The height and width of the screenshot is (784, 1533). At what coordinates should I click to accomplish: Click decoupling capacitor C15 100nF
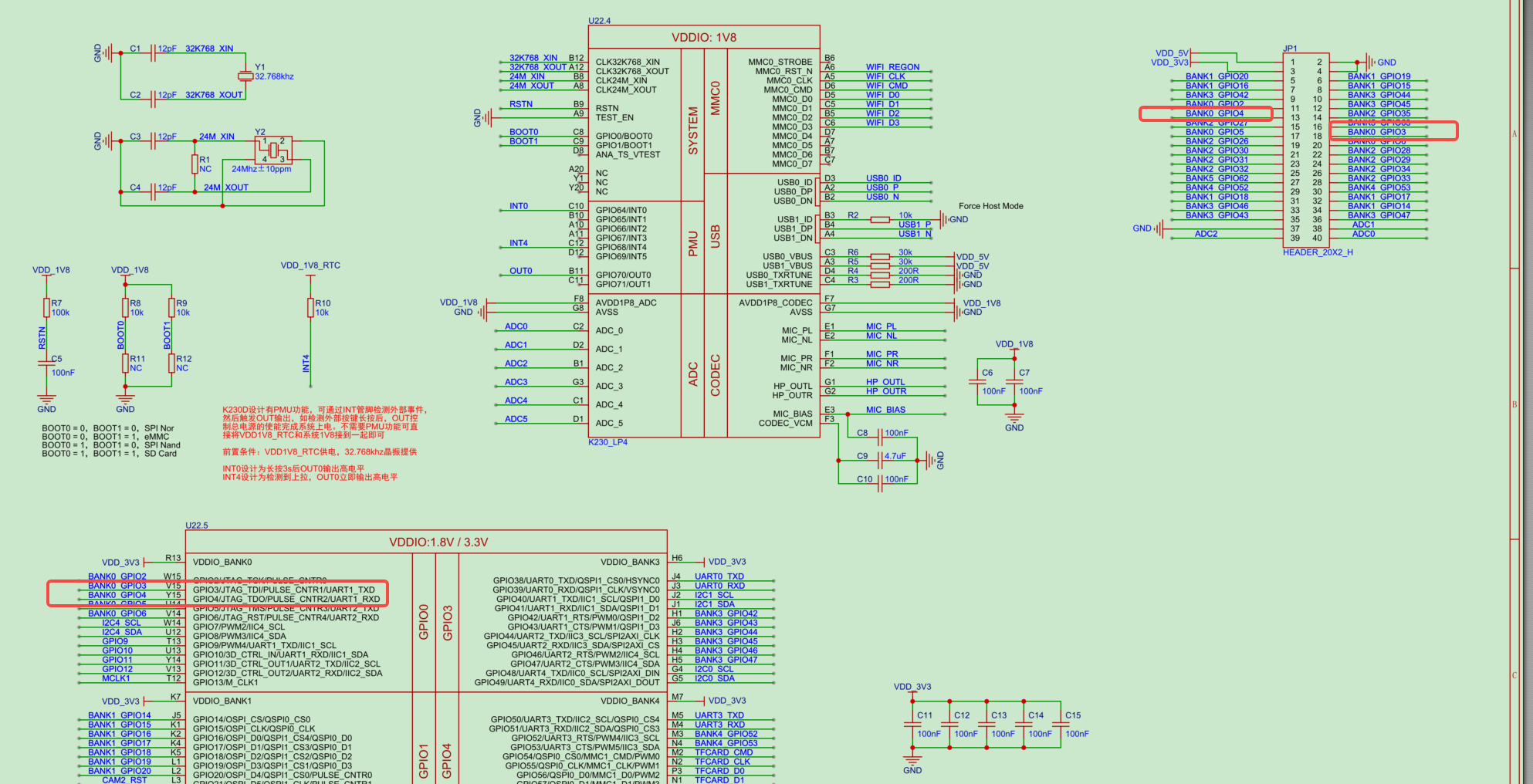click(x=1061, y=725)
